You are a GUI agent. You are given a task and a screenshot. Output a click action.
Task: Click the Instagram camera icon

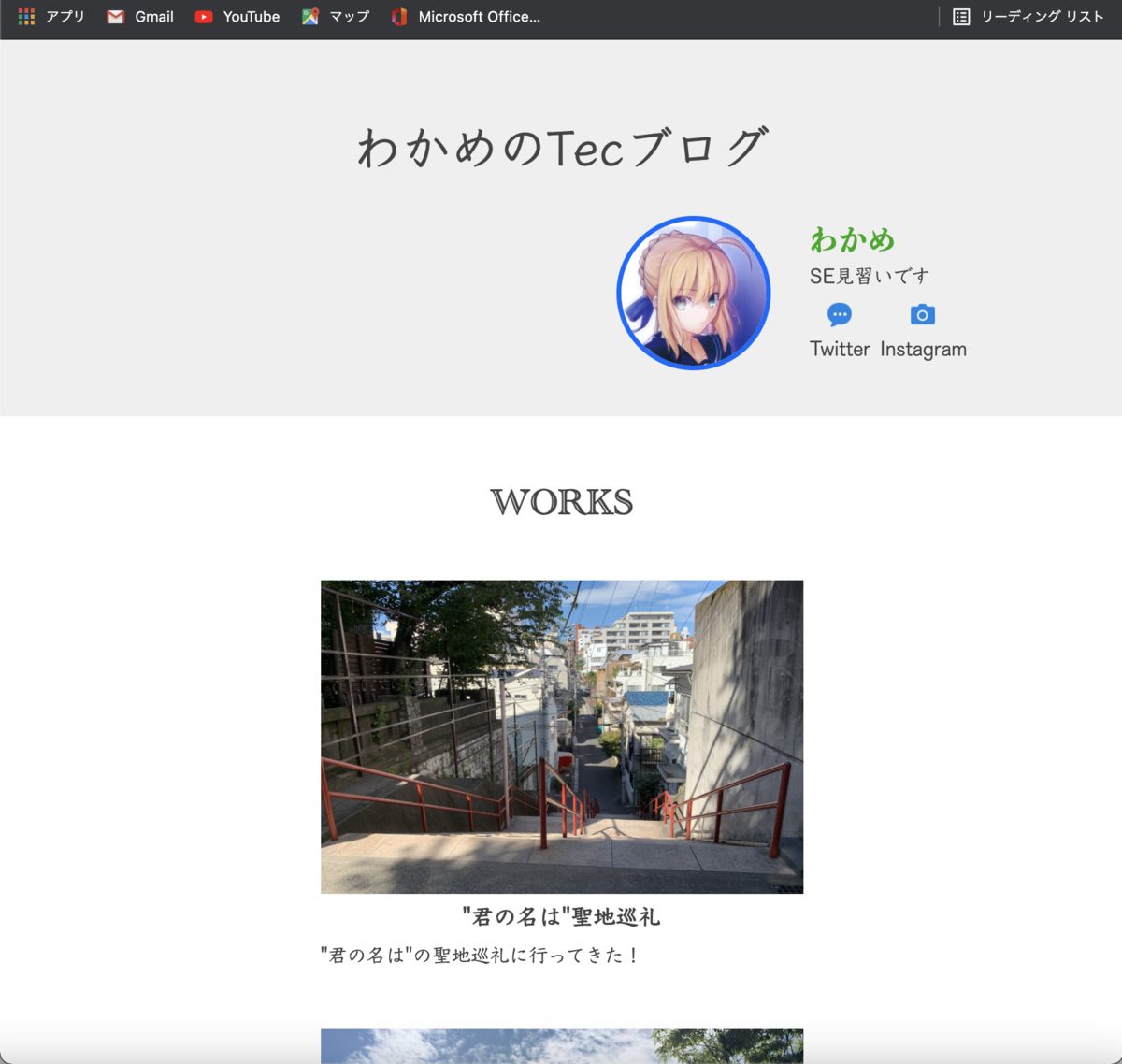[x=923, y=314]
